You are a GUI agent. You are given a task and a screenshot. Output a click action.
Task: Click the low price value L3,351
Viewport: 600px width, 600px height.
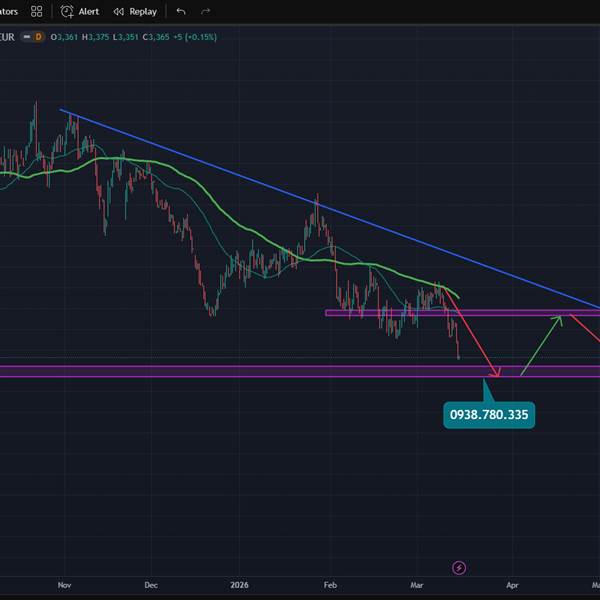125,37
